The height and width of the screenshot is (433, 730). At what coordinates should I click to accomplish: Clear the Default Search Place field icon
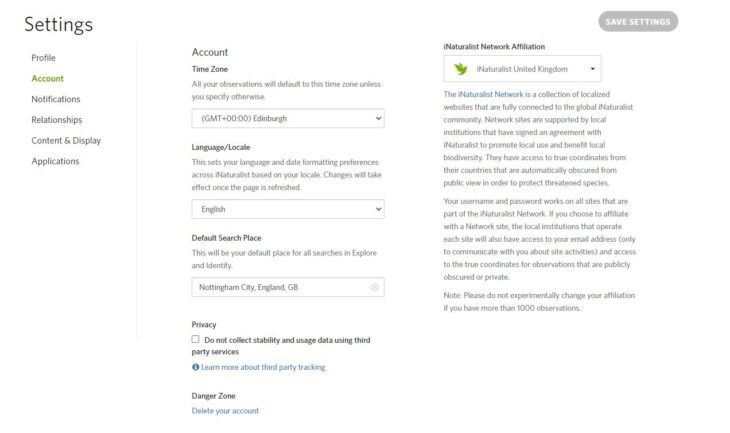point(374,287)
